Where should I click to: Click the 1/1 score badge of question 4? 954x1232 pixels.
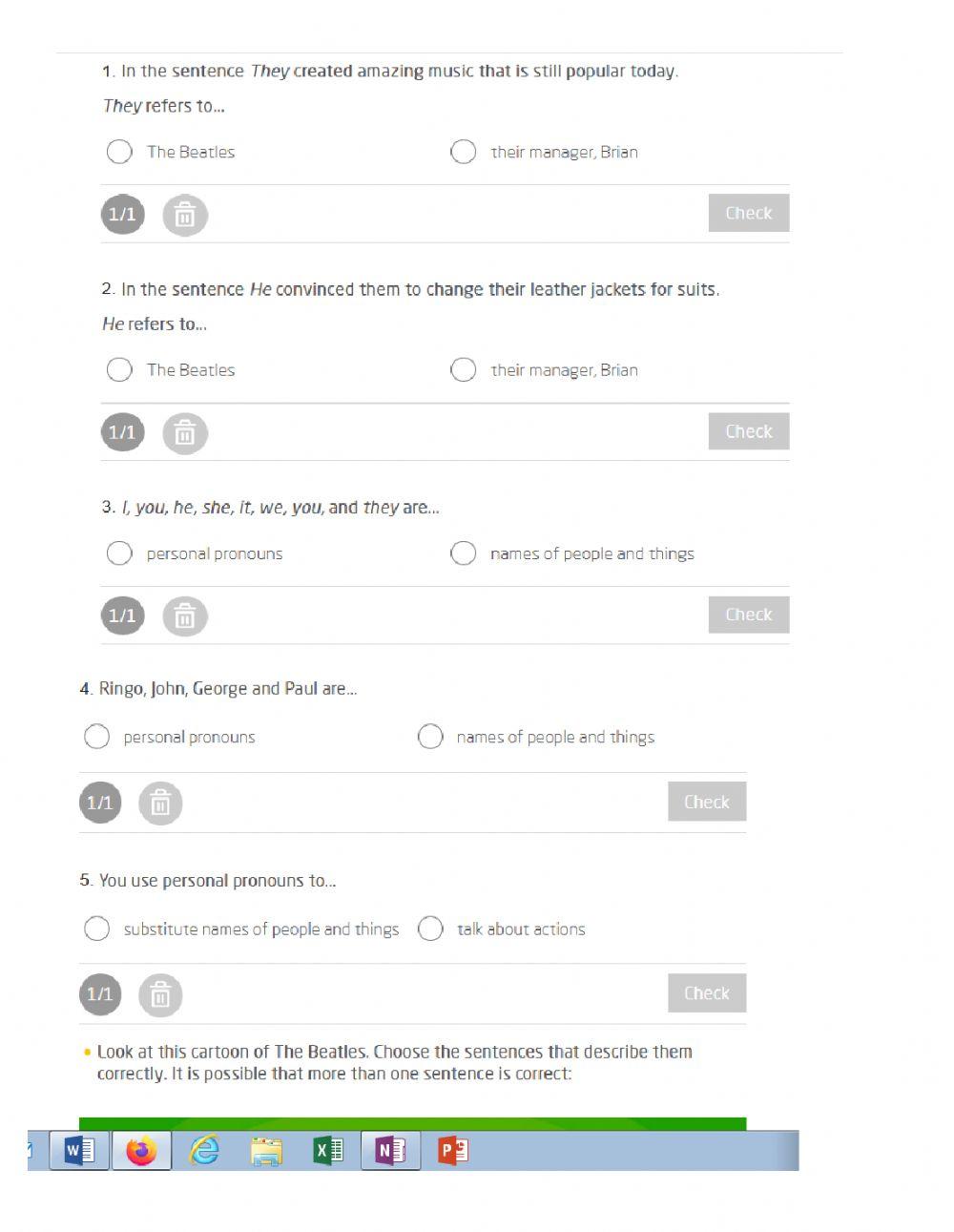pos(100,803)
